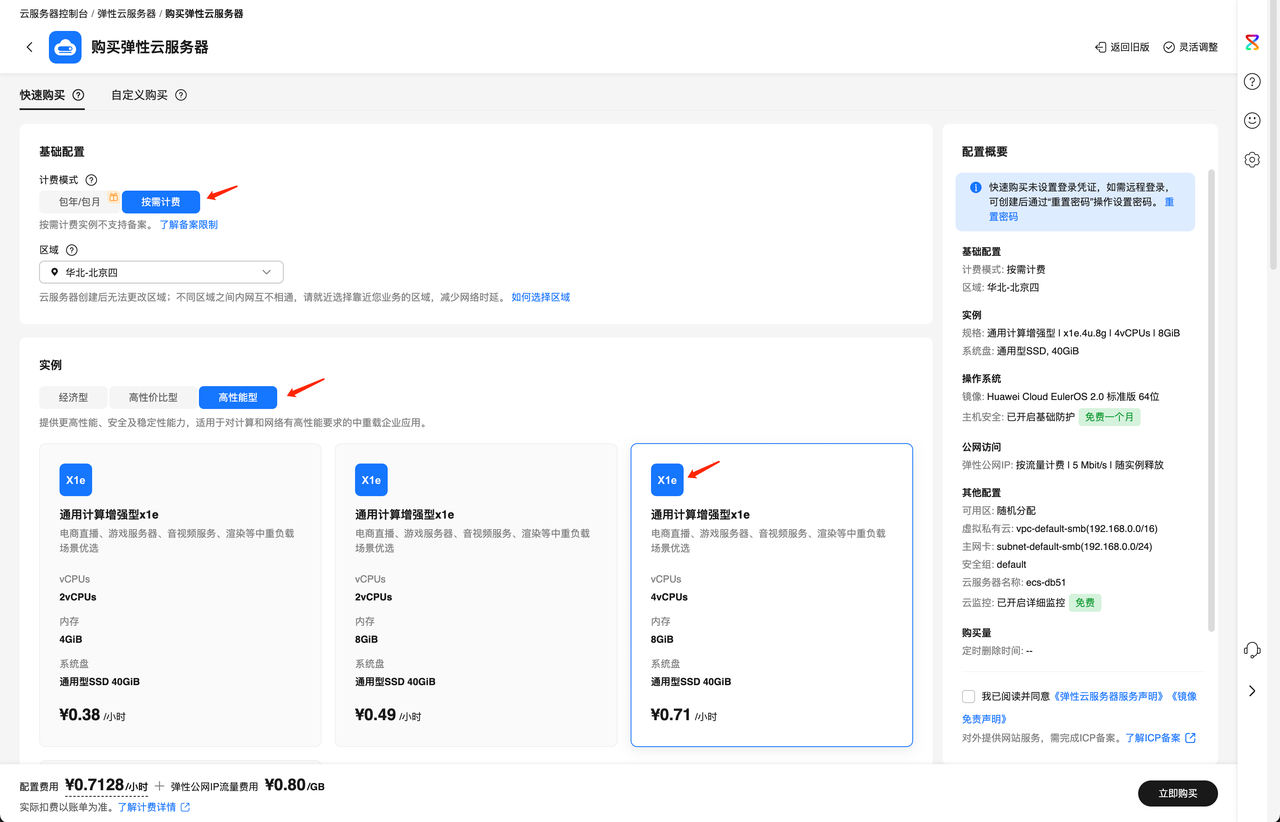The width and height of the screenshot is (1280, 822).
Task: Click the smiley feedback icon on right sidebar
Action: (x=1251, y=120)
